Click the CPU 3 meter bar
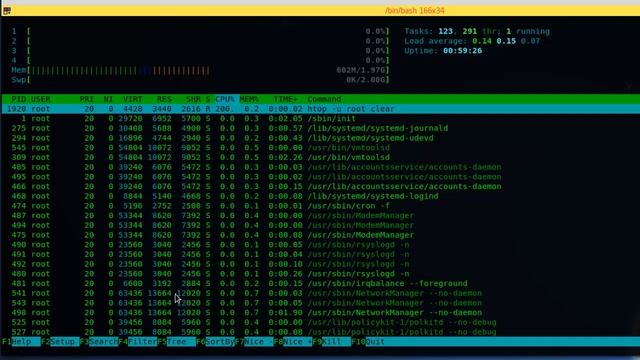 200,51
